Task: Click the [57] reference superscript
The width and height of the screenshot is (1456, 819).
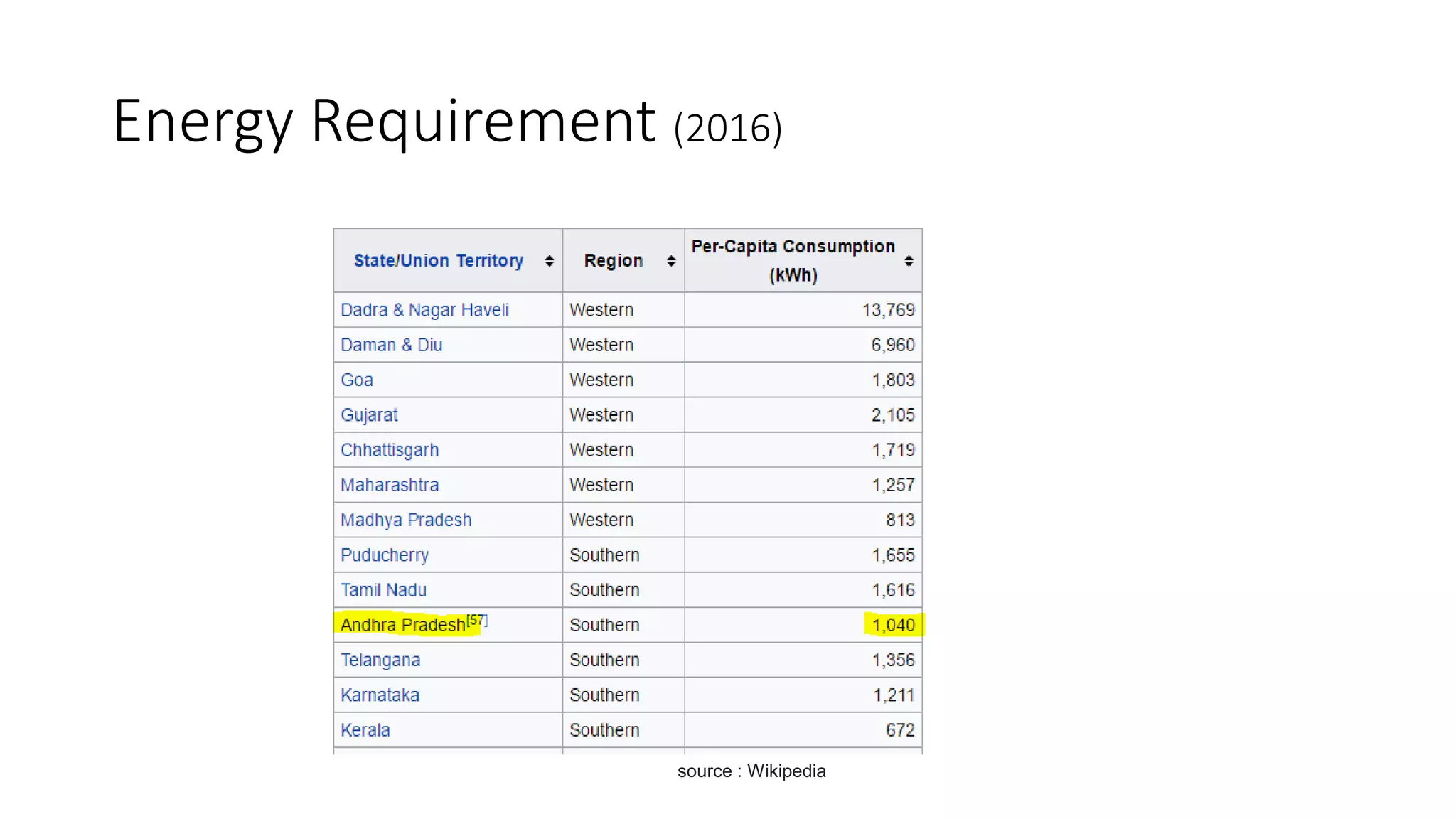Action: coord(477,620)
